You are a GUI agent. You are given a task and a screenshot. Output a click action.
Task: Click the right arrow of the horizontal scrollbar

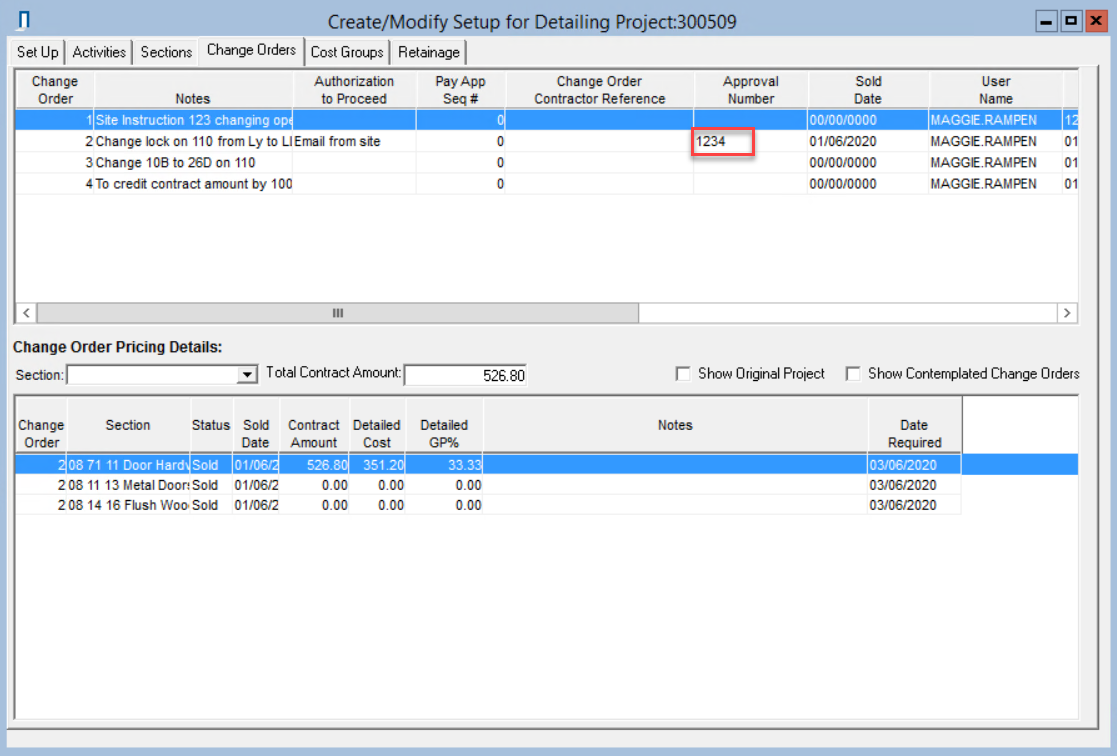[1066, 313]
